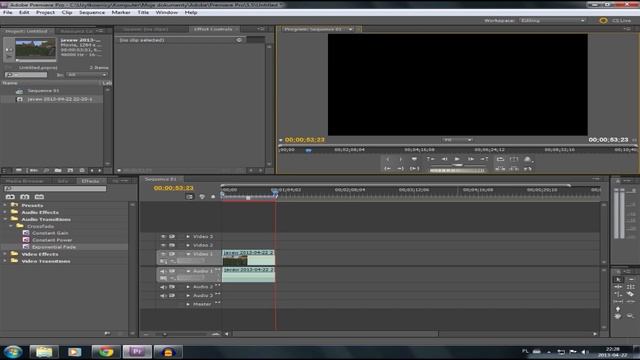Select Constant Power audio transition
The width and height of the screenshot is (640, 360).
(52, 240)
